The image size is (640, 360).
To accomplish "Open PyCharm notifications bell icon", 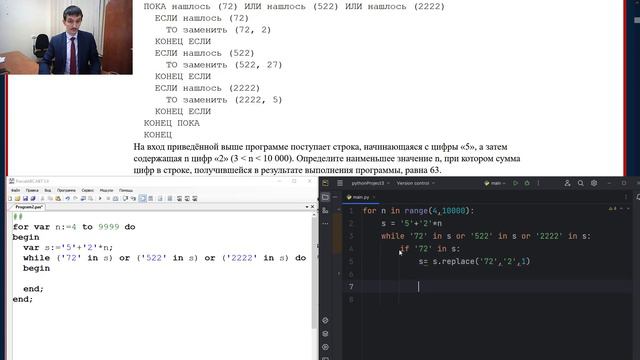I will pos(638,197).
